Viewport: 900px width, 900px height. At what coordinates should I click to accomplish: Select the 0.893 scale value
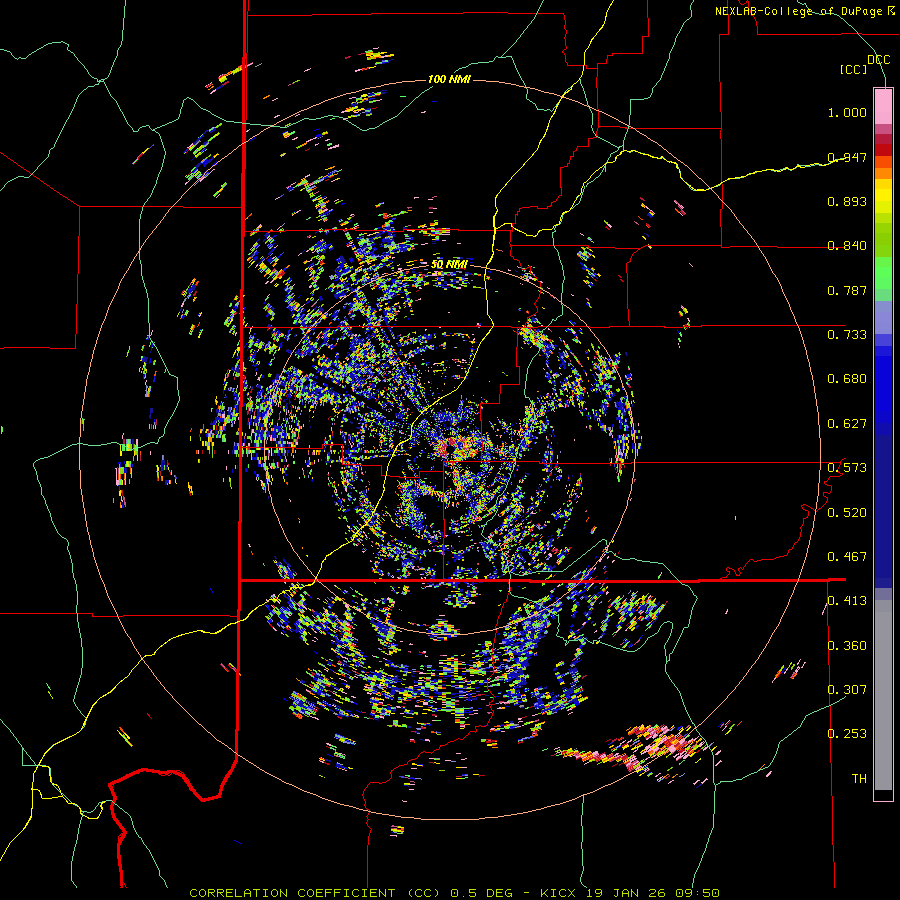tap(847, 201)
